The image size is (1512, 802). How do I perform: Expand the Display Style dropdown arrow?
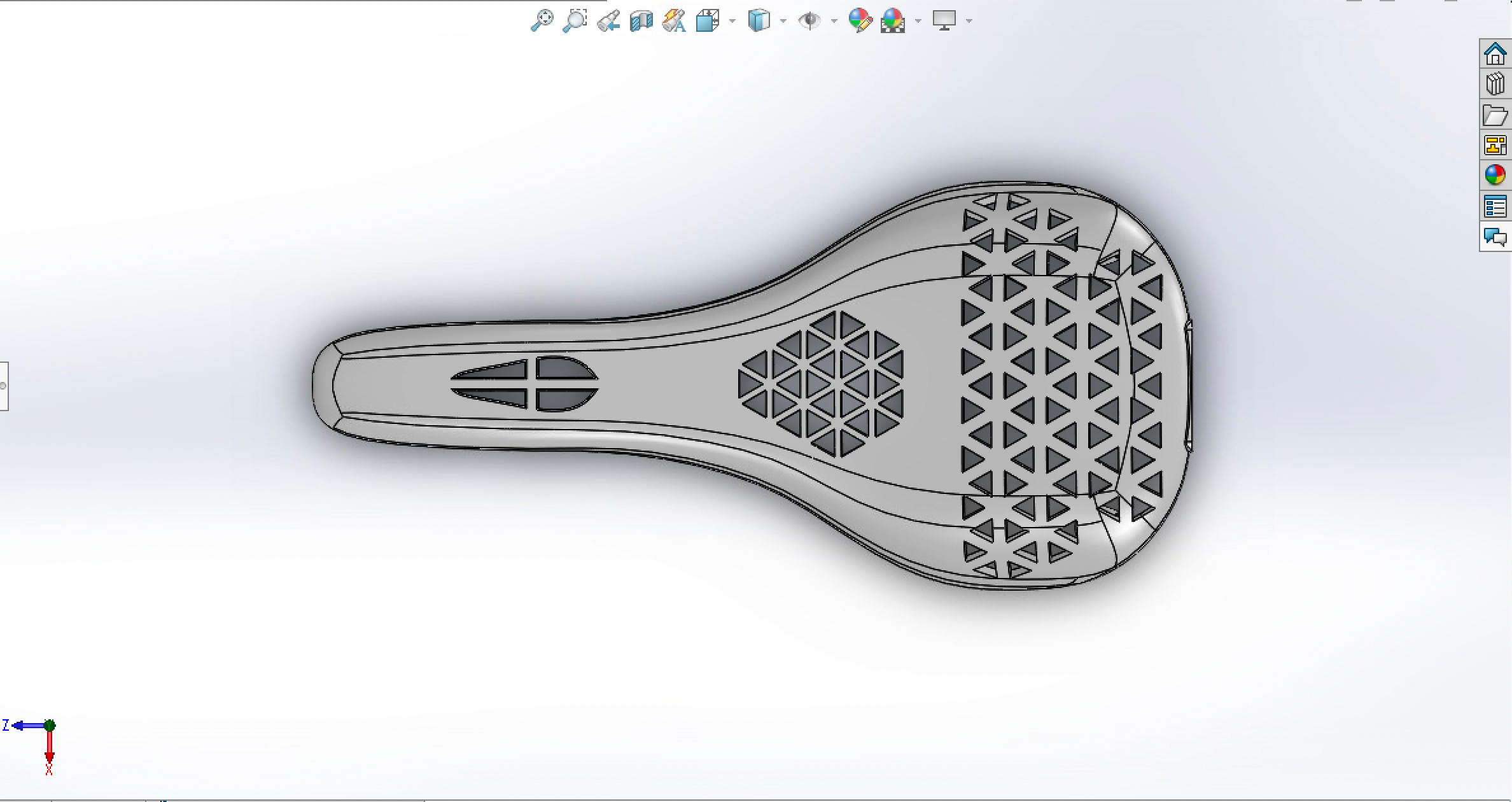pyautogui.click(x=783, y=21)
